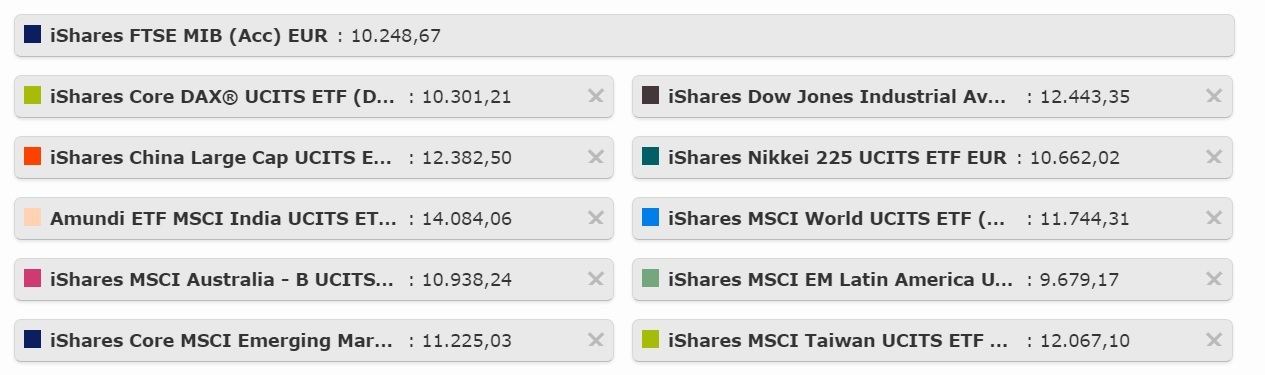Remove iShares China Large Cap entry
The image size is (1265, 375).
tap(596, 157)
